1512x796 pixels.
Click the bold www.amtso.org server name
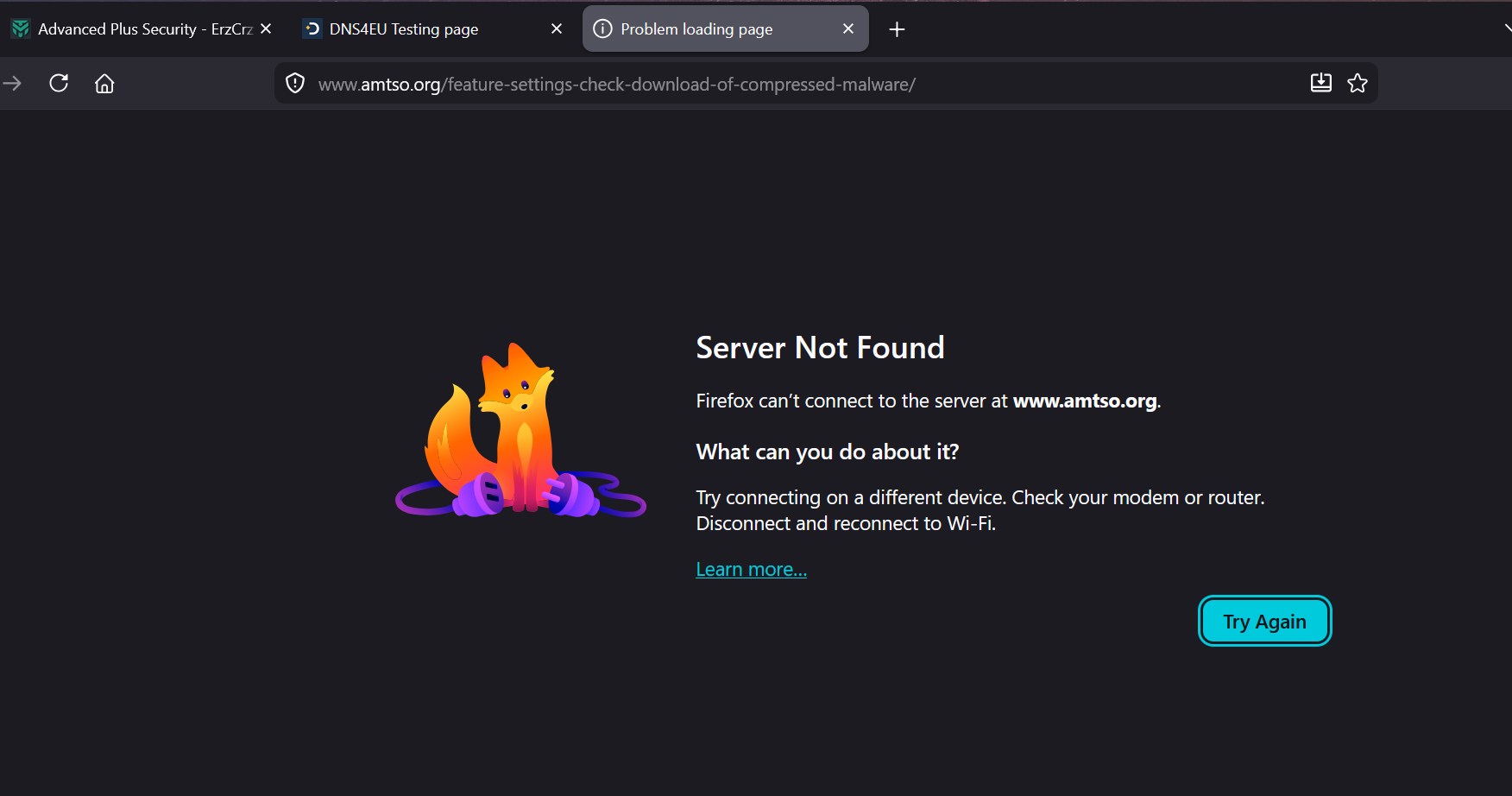tap(1085, 401)
